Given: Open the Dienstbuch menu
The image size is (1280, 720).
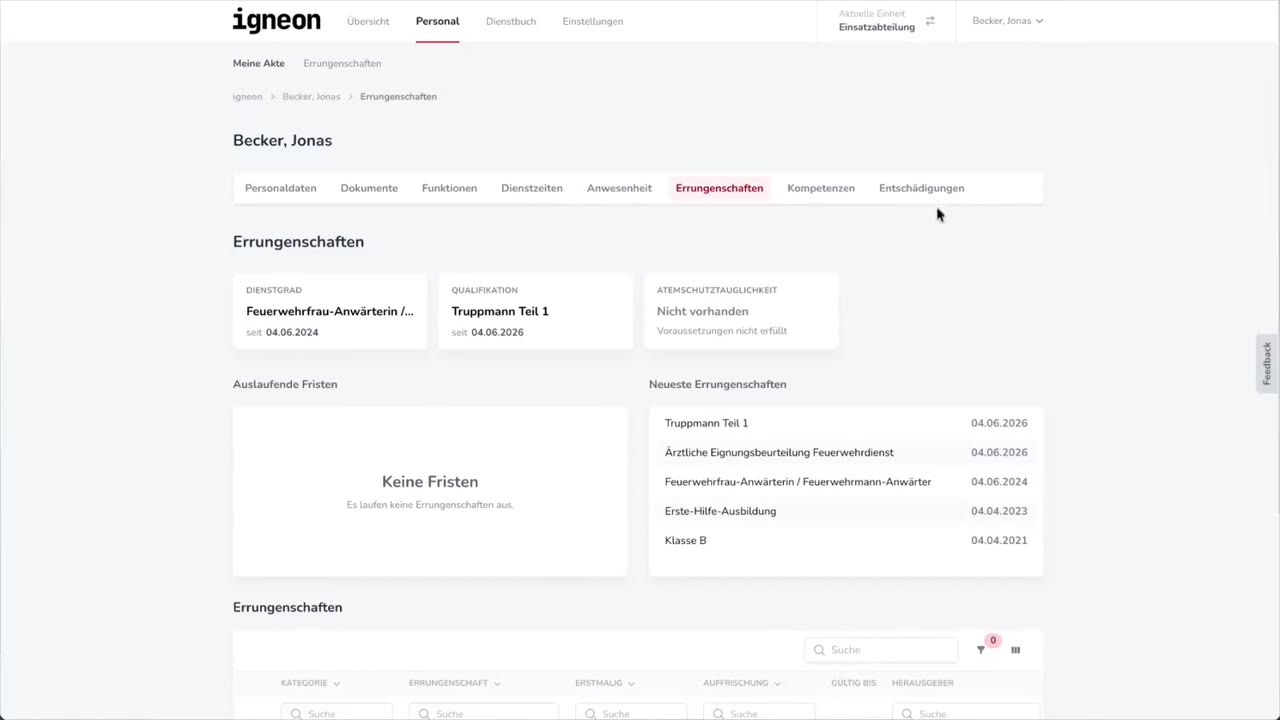Looking at the screenshot, I should pyautogui.click(x=511, y=21).
